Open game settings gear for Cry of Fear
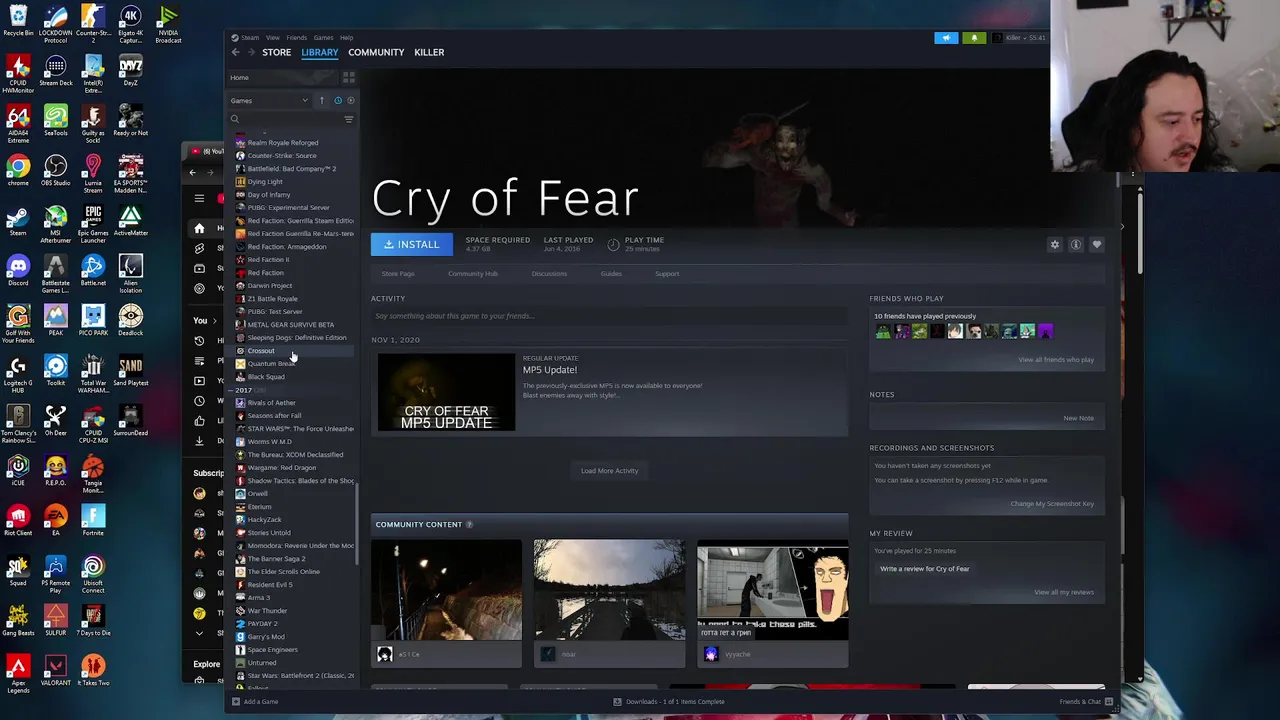 click(1054, 244)
